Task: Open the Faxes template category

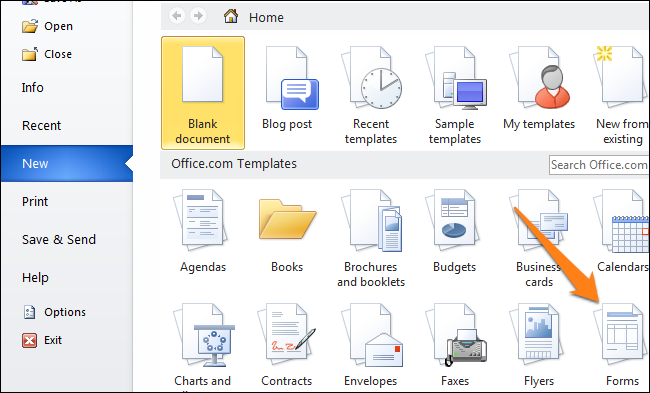Action: coord(455,345)
